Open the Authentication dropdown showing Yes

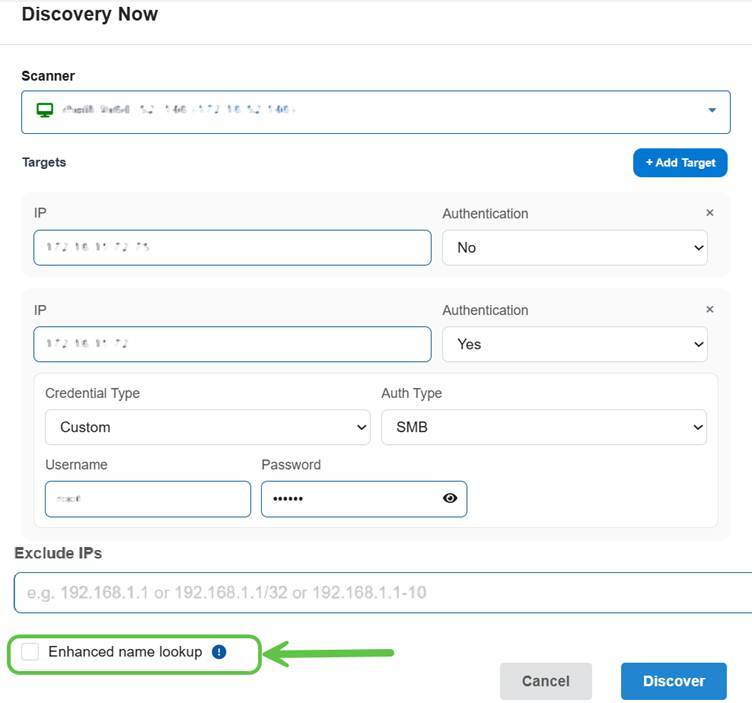574,344
